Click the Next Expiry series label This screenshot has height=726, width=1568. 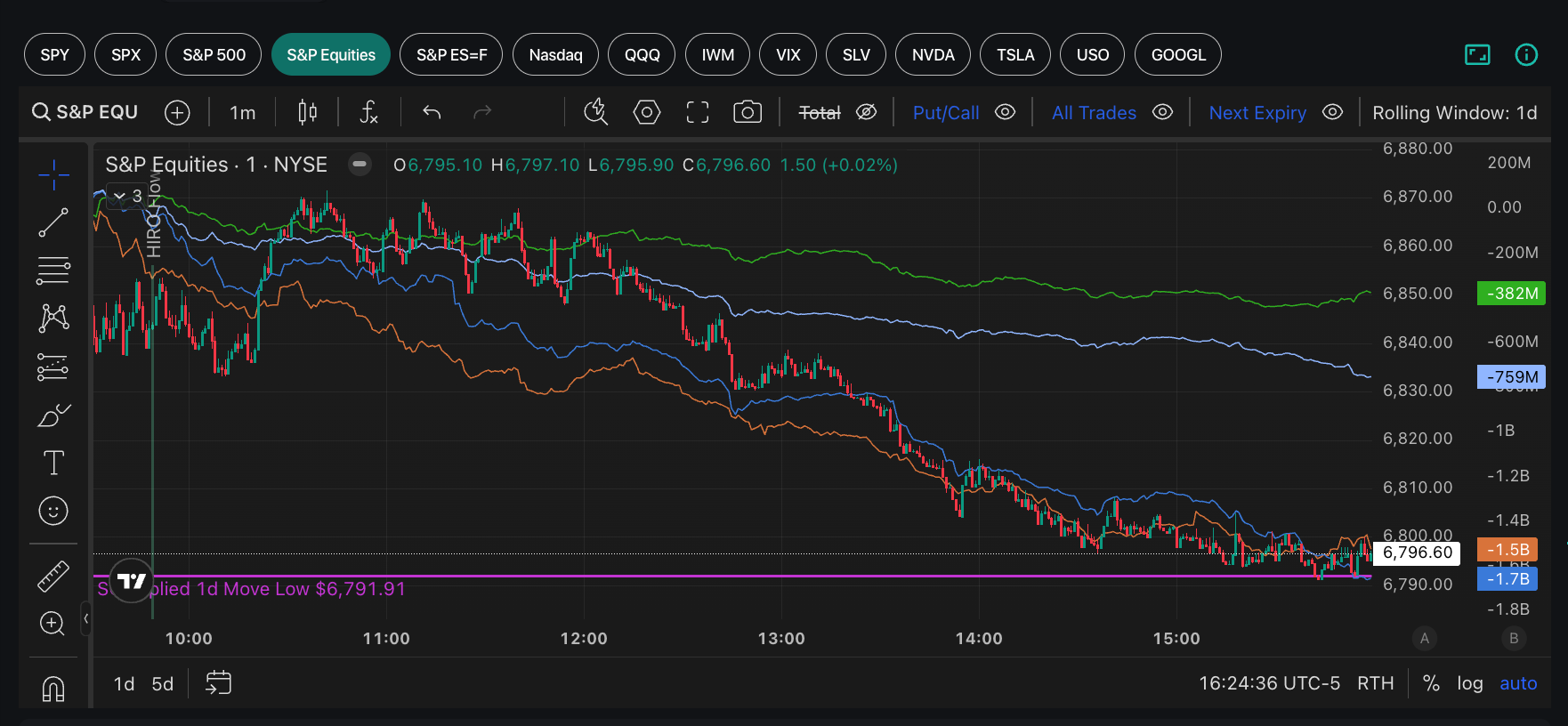pyautogui.click(x=1257, y=113)
